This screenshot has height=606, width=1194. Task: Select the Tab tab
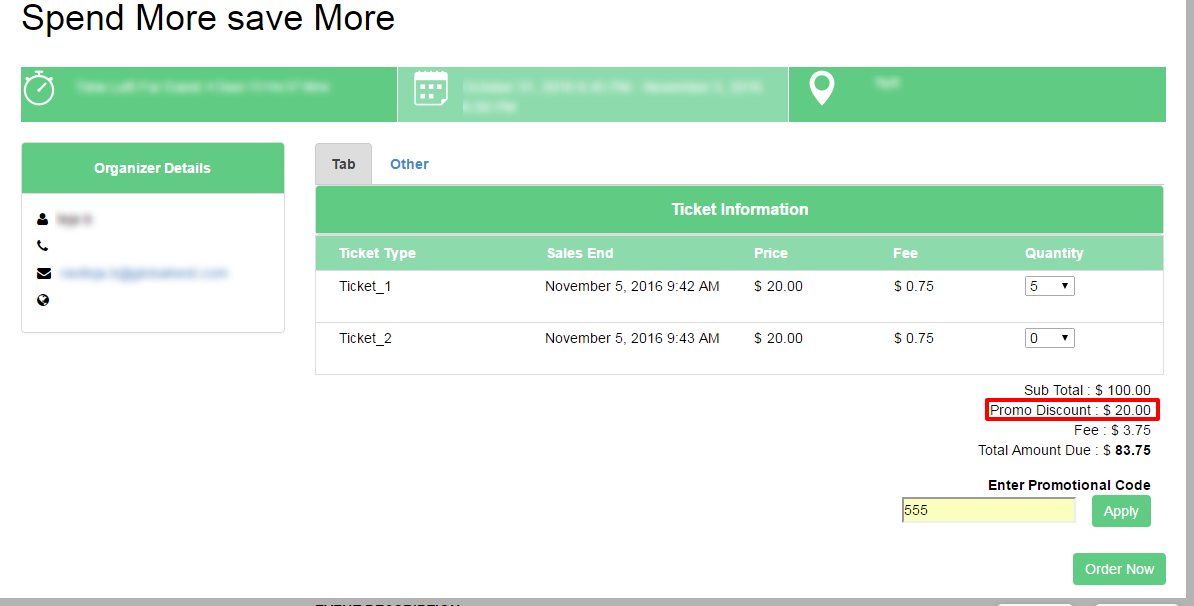point(343,164)
